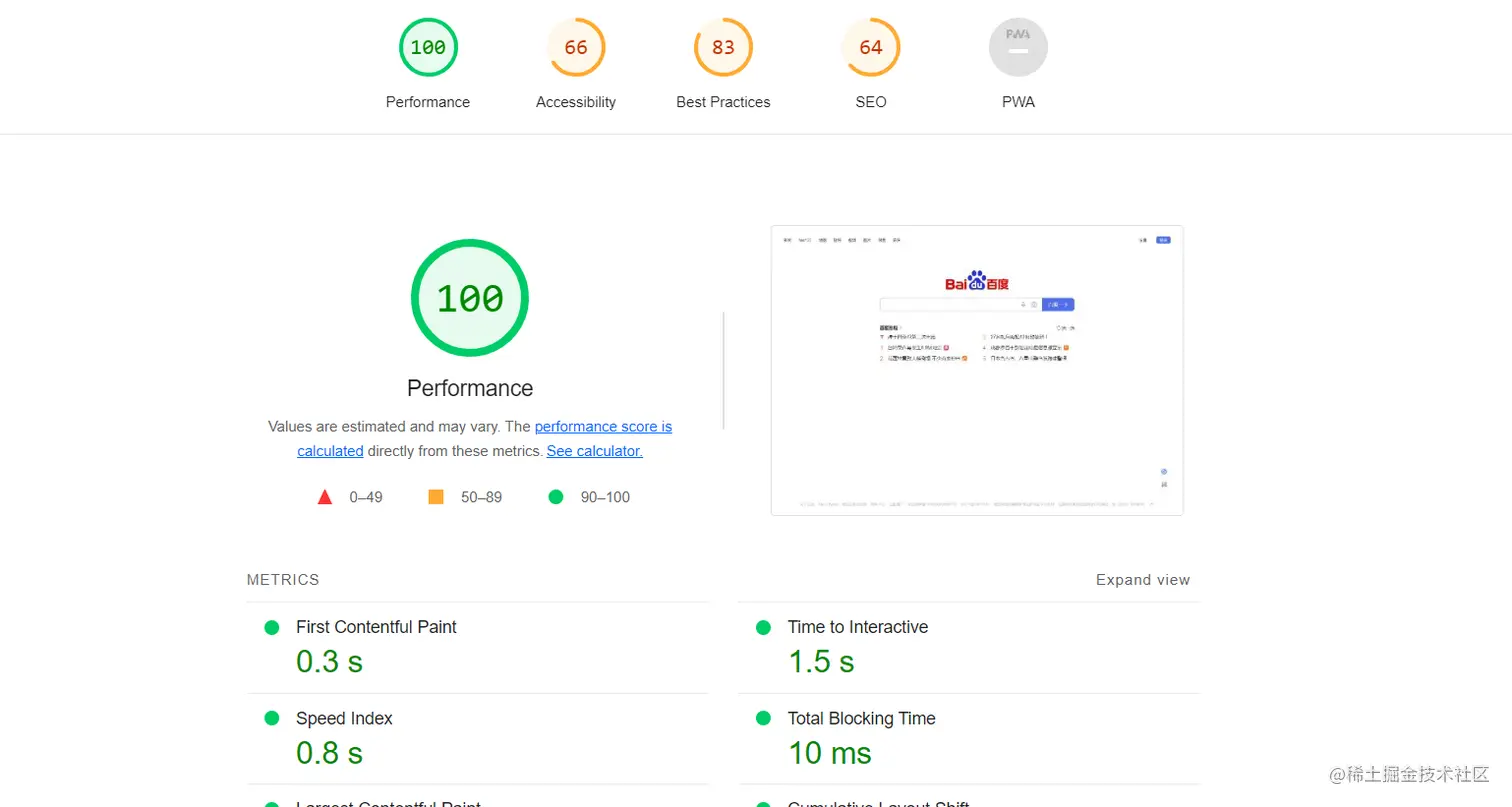
Task: Click the Accessibility score gauge showing 66
Action: click(576, 47)
